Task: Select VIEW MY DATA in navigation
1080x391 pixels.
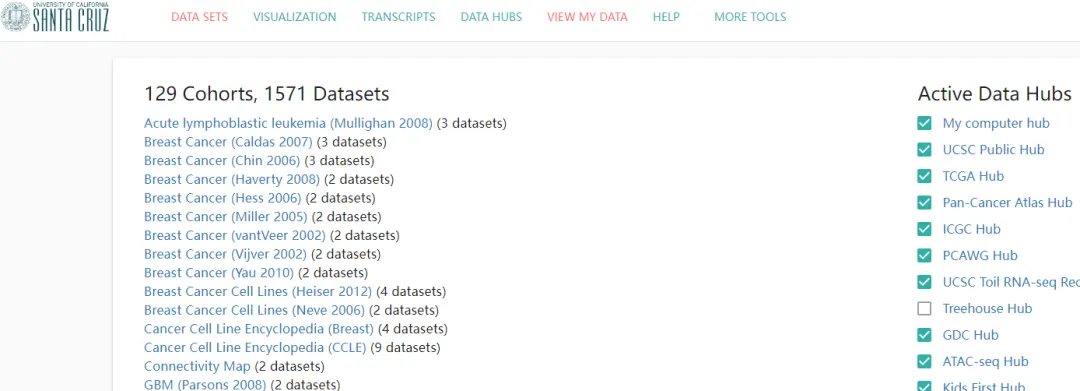Action: point(587,17)
